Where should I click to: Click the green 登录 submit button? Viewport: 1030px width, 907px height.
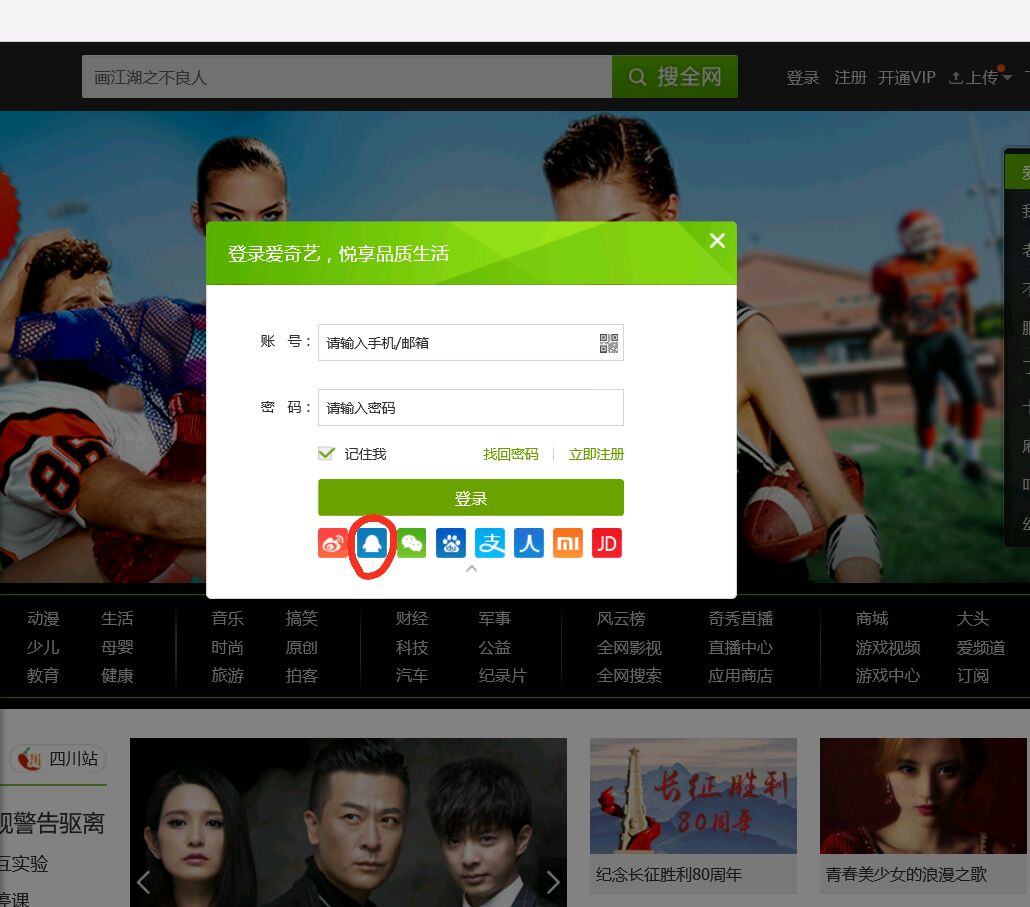470,498
